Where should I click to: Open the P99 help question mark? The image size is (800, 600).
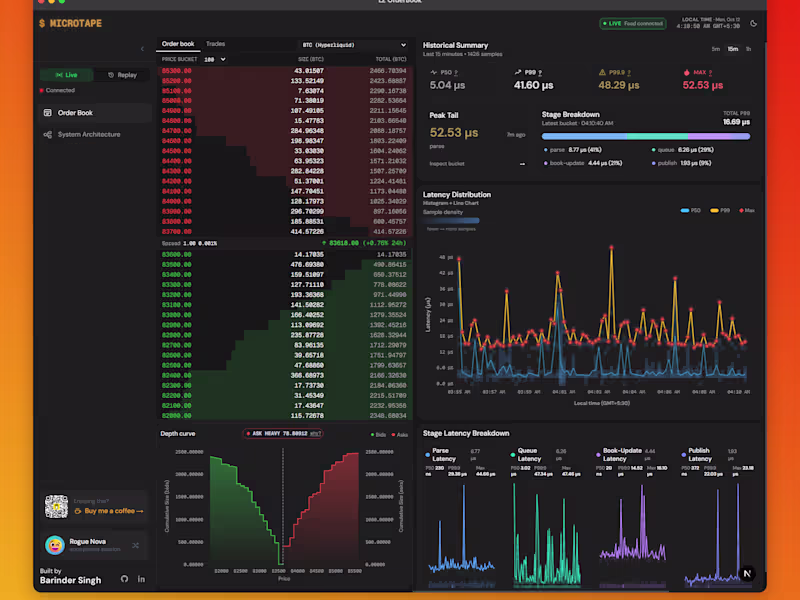pos(540,73)
